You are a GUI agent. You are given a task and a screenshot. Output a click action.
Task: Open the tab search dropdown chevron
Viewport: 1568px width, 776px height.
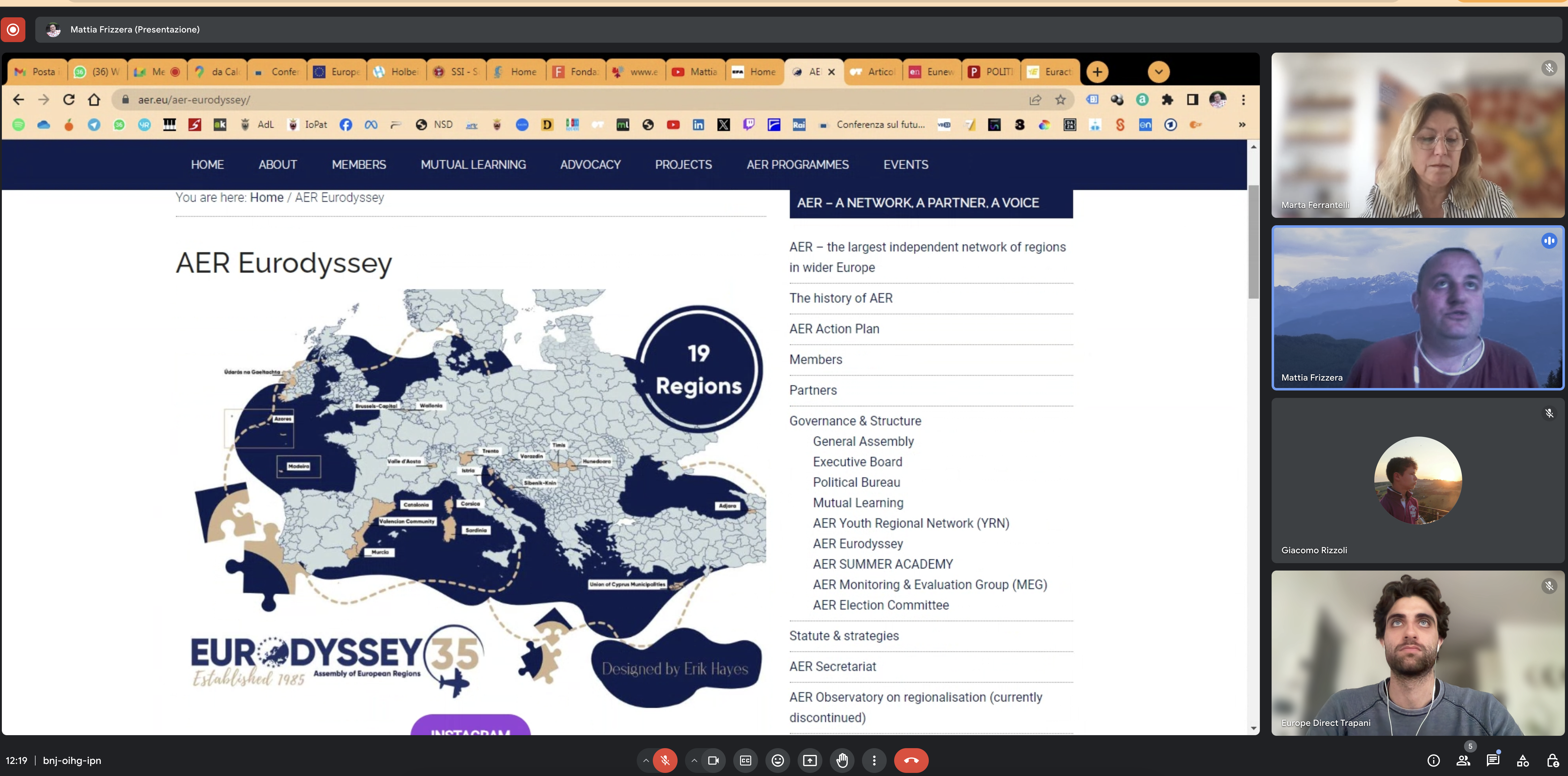tap(1158, 72)
